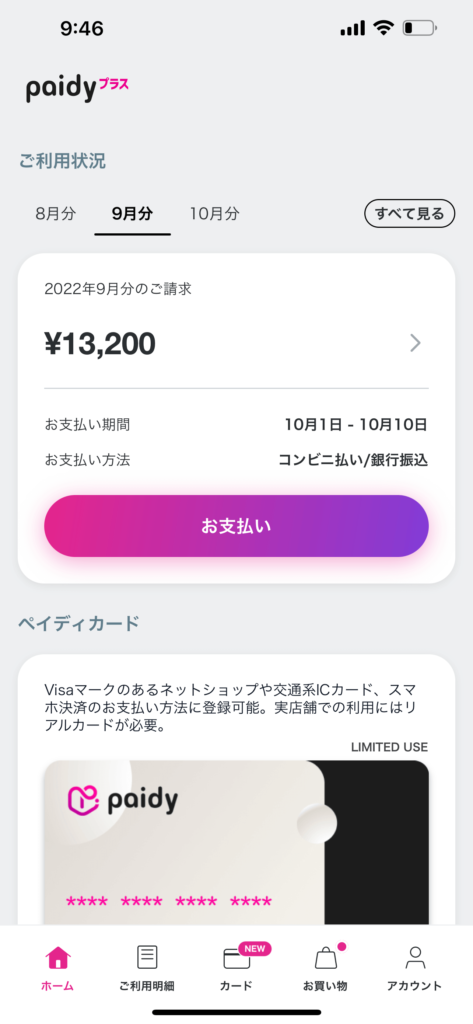The height and width of the screenshot is (1024, 473).
Task: Select the 9月分 tab
Action: point(132,214)
